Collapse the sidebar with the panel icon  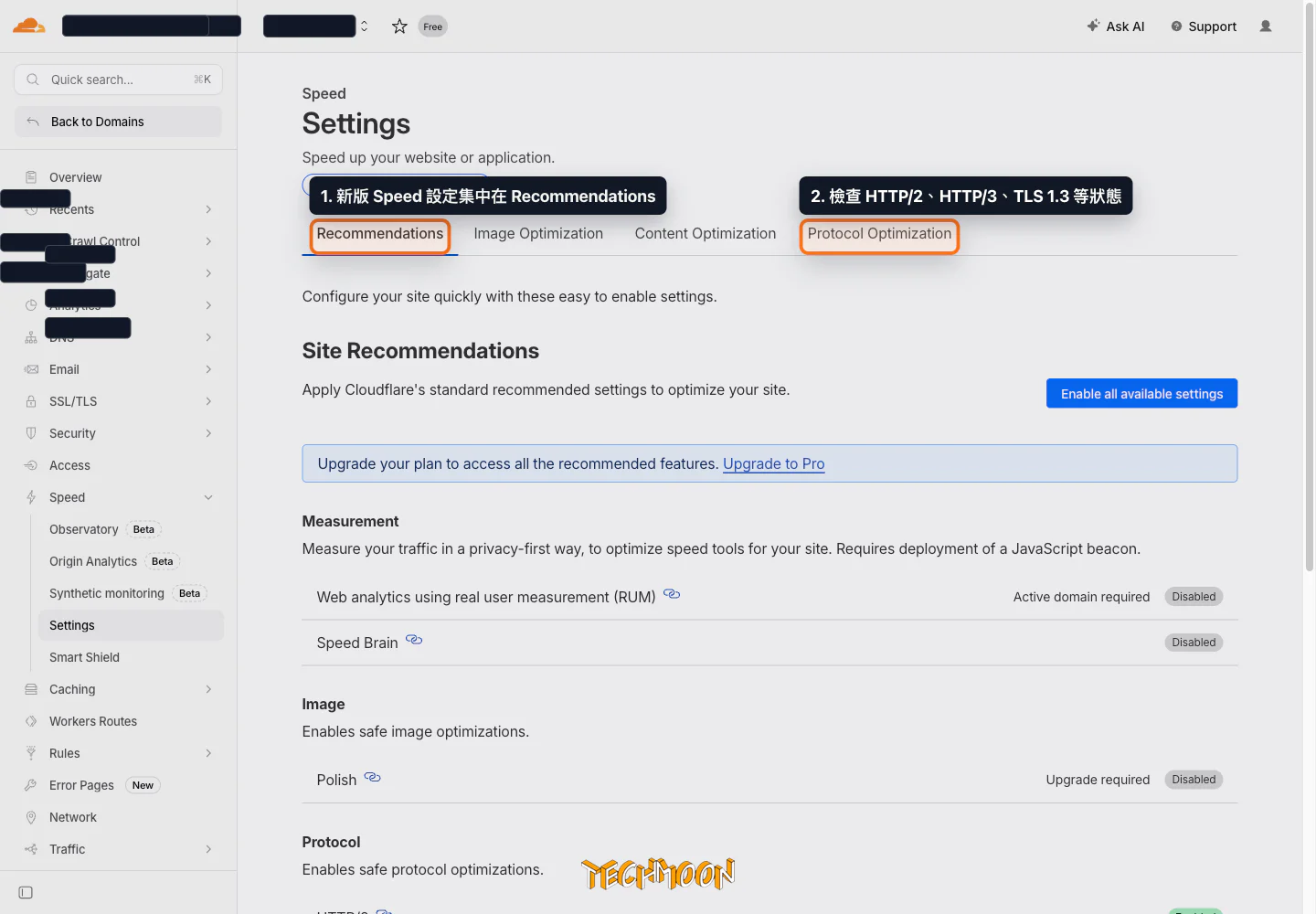point(26,892)
